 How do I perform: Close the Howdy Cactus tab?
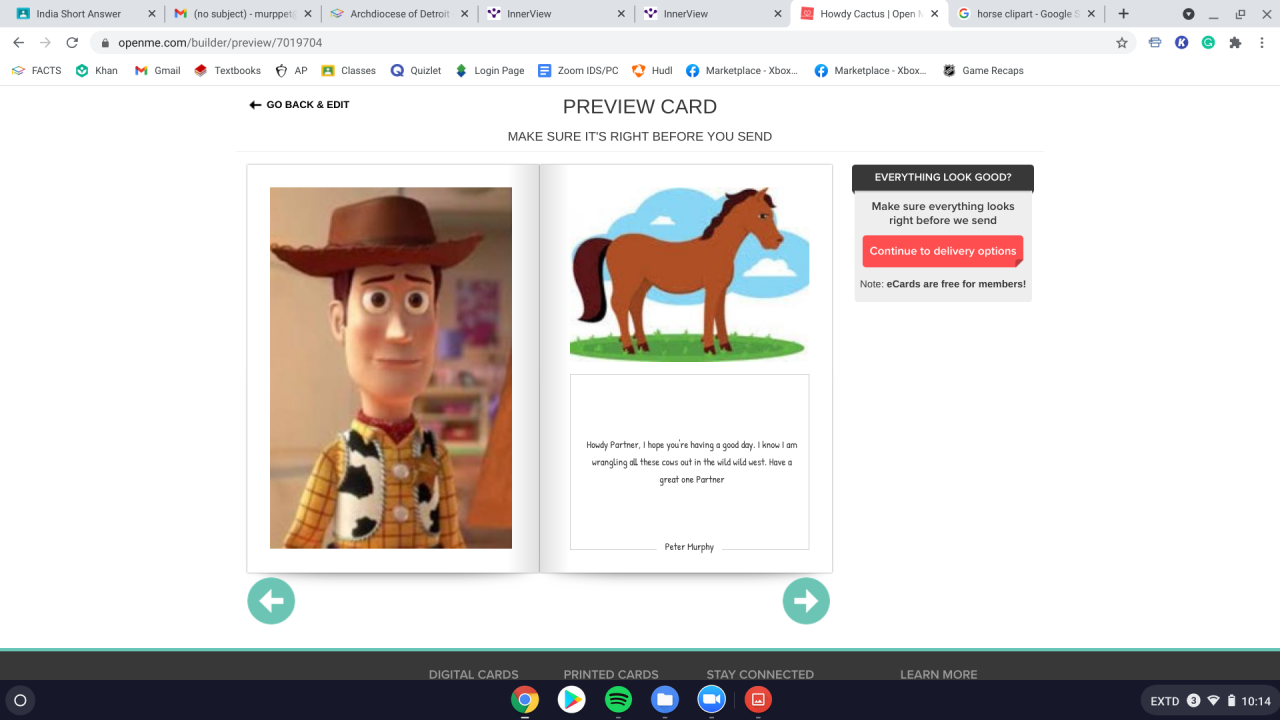coord(935,14)
